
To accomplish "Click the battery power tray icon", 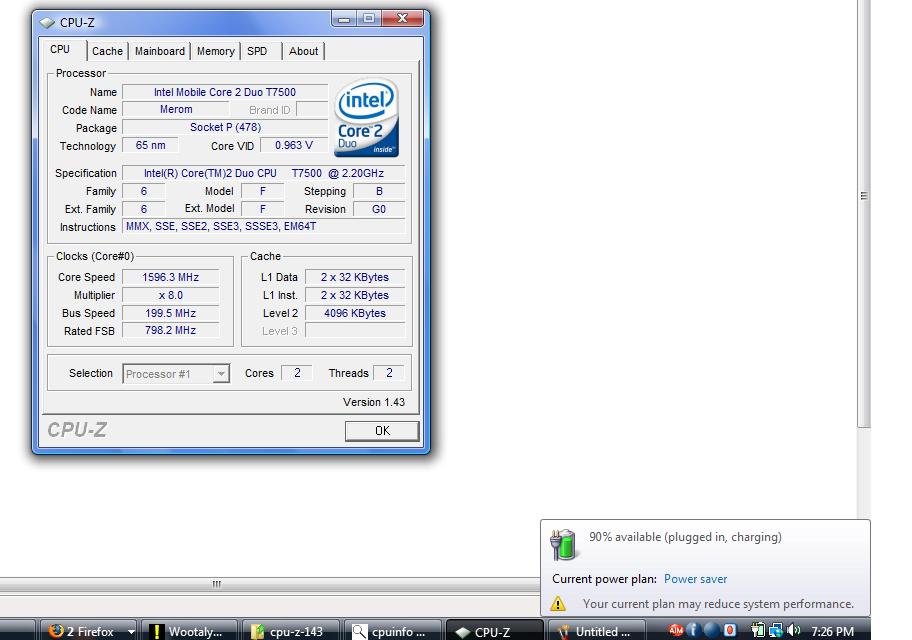I will pyautogui.click(x=758, y=630).
